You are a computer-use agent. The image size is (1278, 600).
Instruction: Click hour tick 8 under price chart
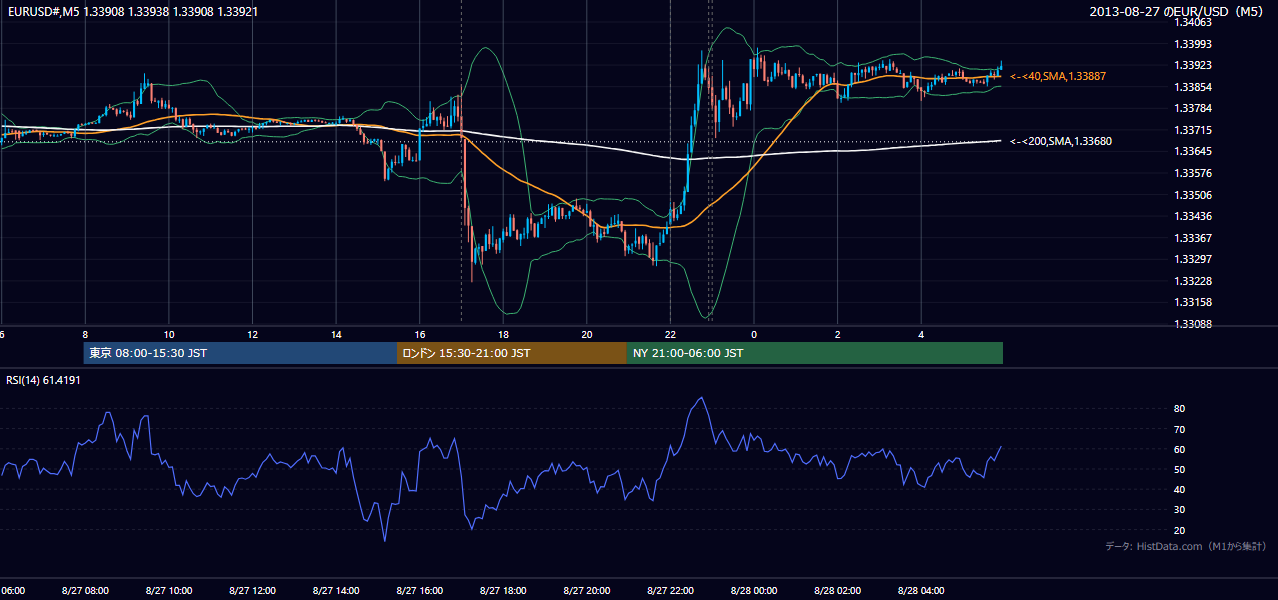tap(85, 334)
